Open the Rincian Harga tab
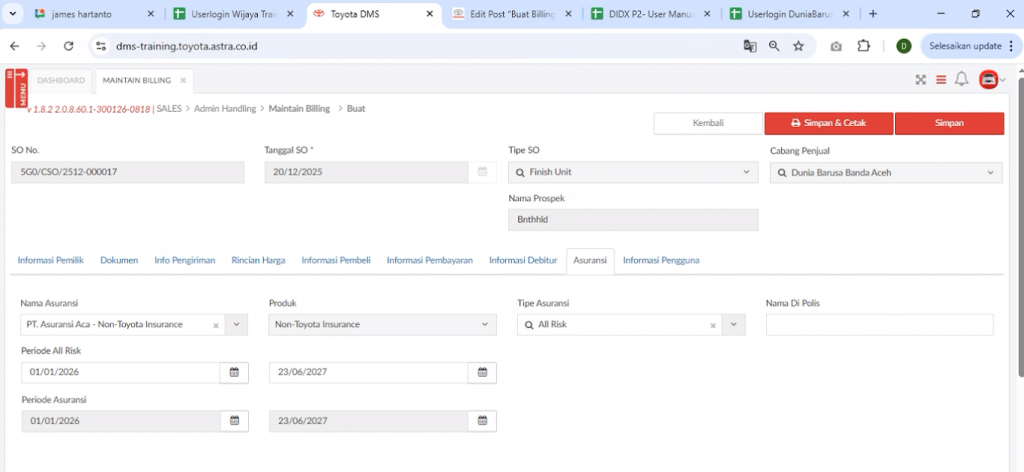Screen dimensions: 1024x472 pyautogui.click(x=258, y=260)
